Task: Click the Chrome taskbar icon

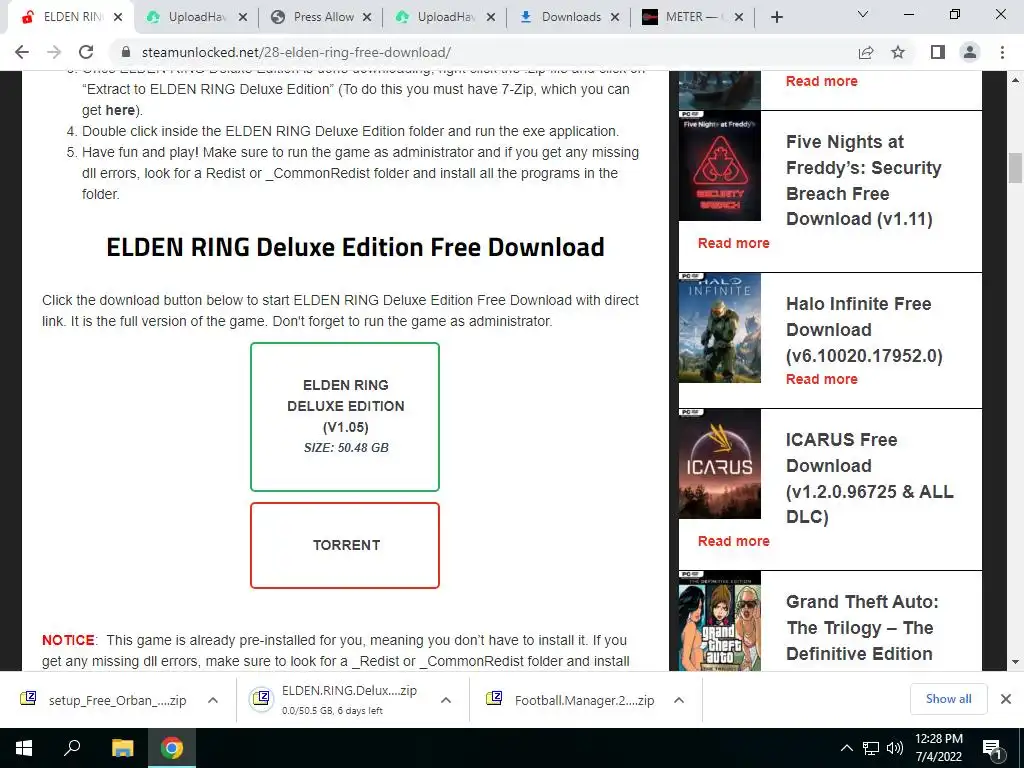Action: [172, 748]
